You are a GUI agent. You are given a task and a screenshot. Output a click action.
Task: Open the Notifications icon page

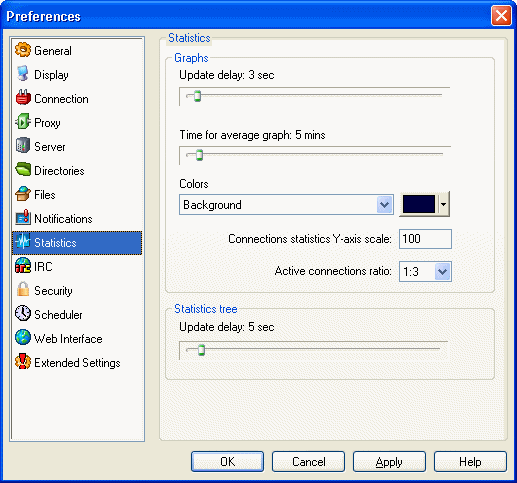tap(23, 218)
